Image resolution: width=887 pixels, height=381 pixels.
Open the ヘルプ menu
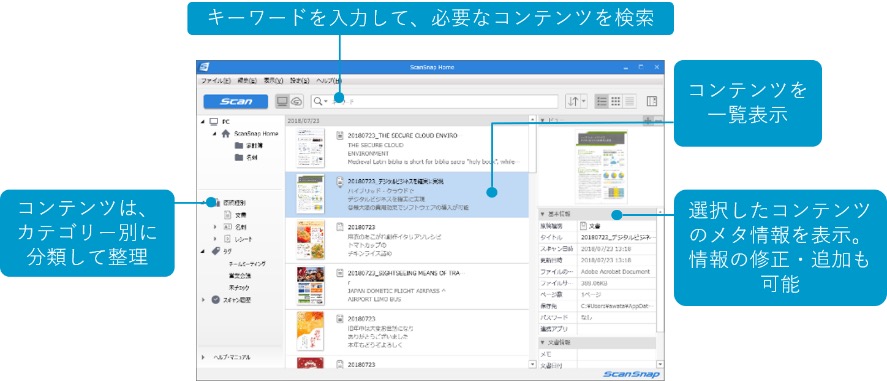point(329,81)
